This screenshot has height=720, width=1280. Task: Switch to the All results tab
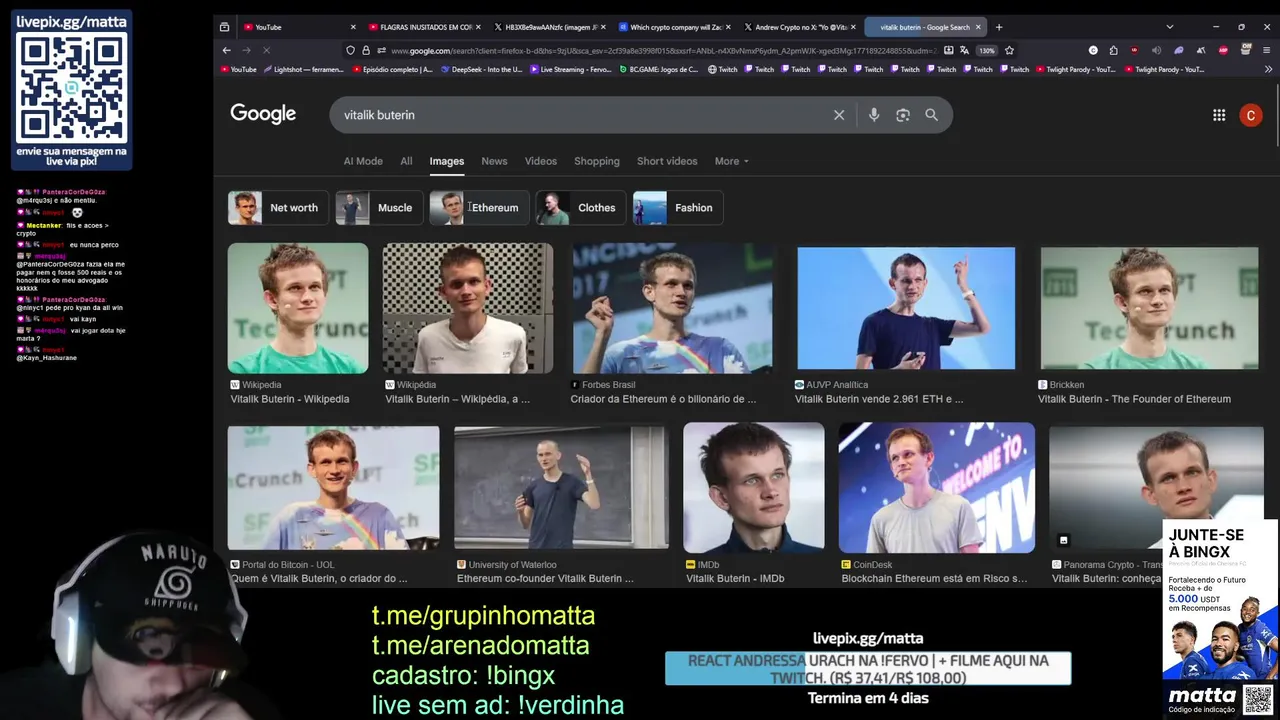pos(406,161)
